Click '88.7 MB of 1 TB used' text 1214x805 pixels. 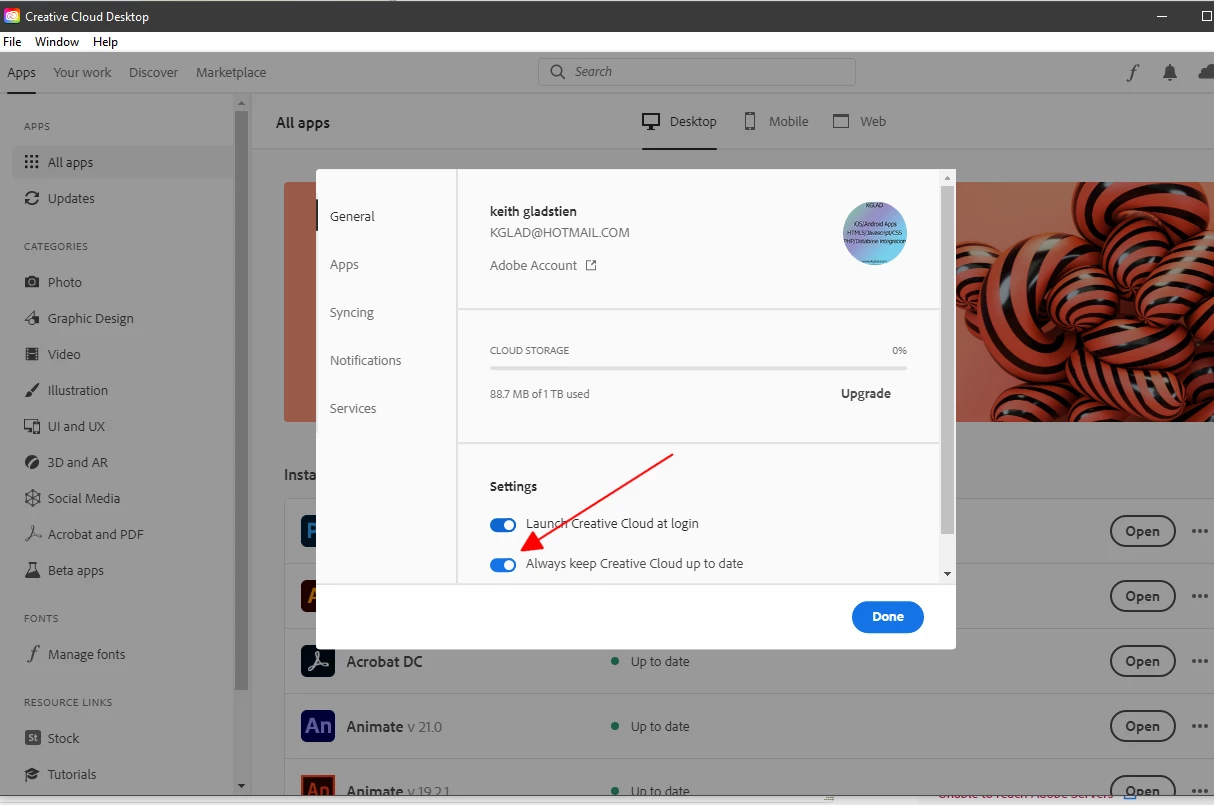pos(539,394)
